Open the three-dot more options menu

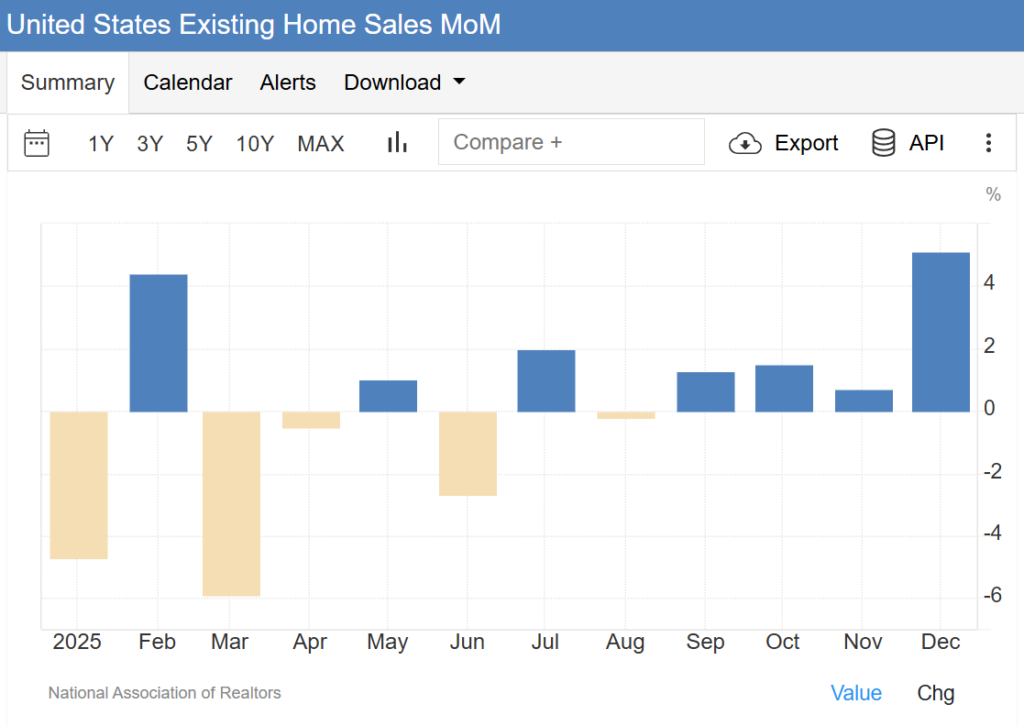point(988,143)
